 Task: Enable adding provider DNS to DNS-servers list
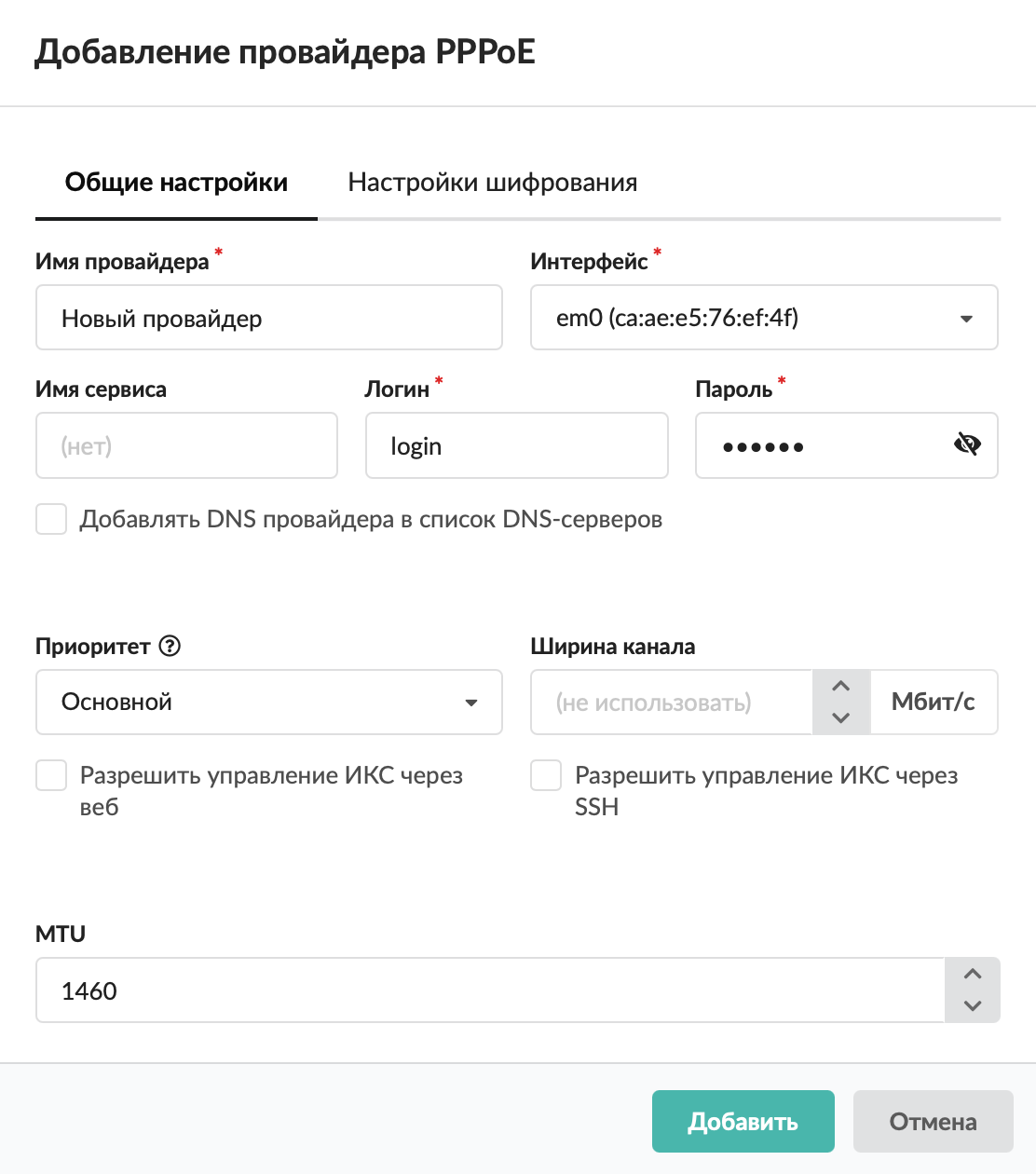pos(51,519)
